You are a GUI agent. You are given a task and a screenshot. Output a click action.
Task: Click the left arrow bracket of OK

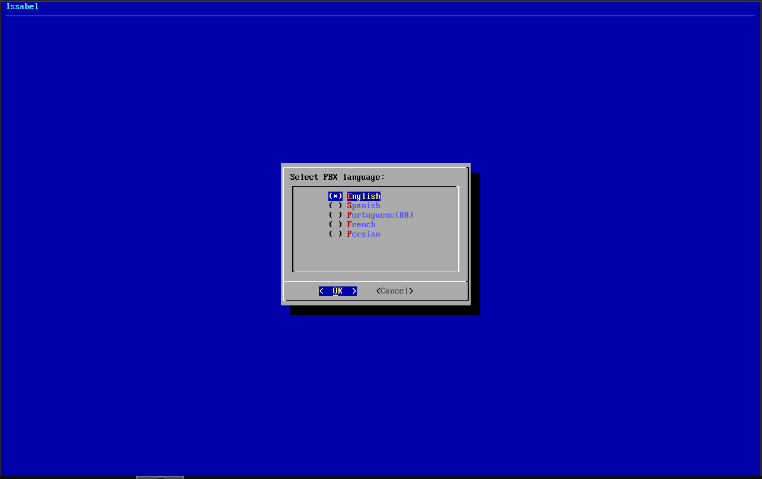[x=322, y=291]
